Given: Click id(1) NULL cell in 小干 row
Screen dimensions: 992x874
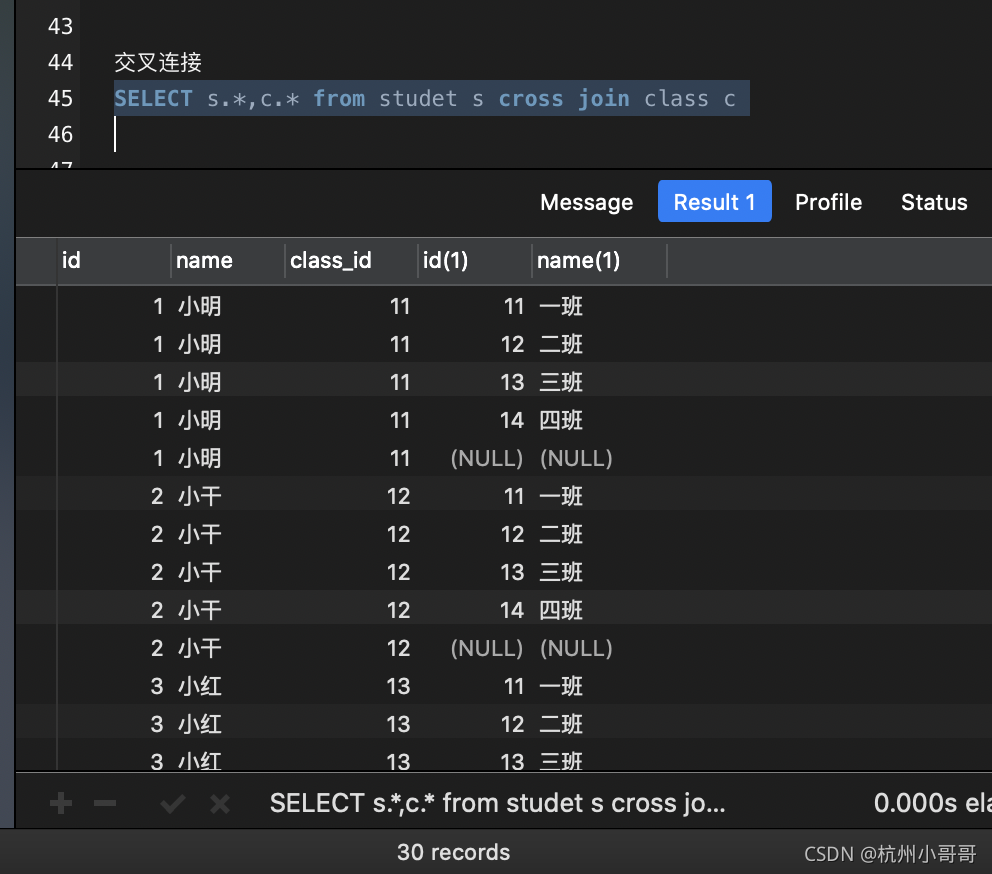Looking at the screenshot, I should click(x=487, y=649).
